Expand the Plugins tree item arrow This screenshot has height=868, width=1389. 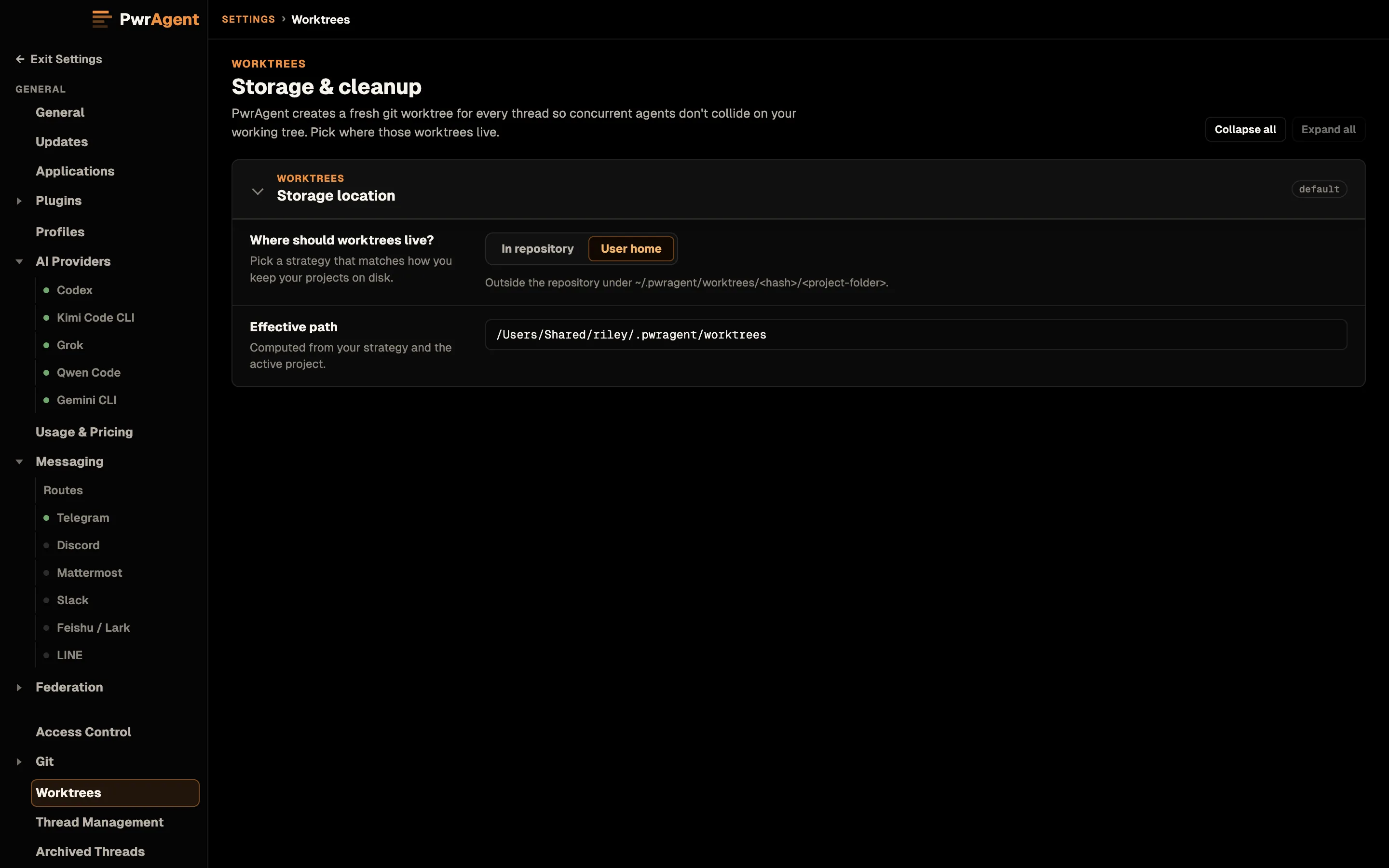click(19, 201)
